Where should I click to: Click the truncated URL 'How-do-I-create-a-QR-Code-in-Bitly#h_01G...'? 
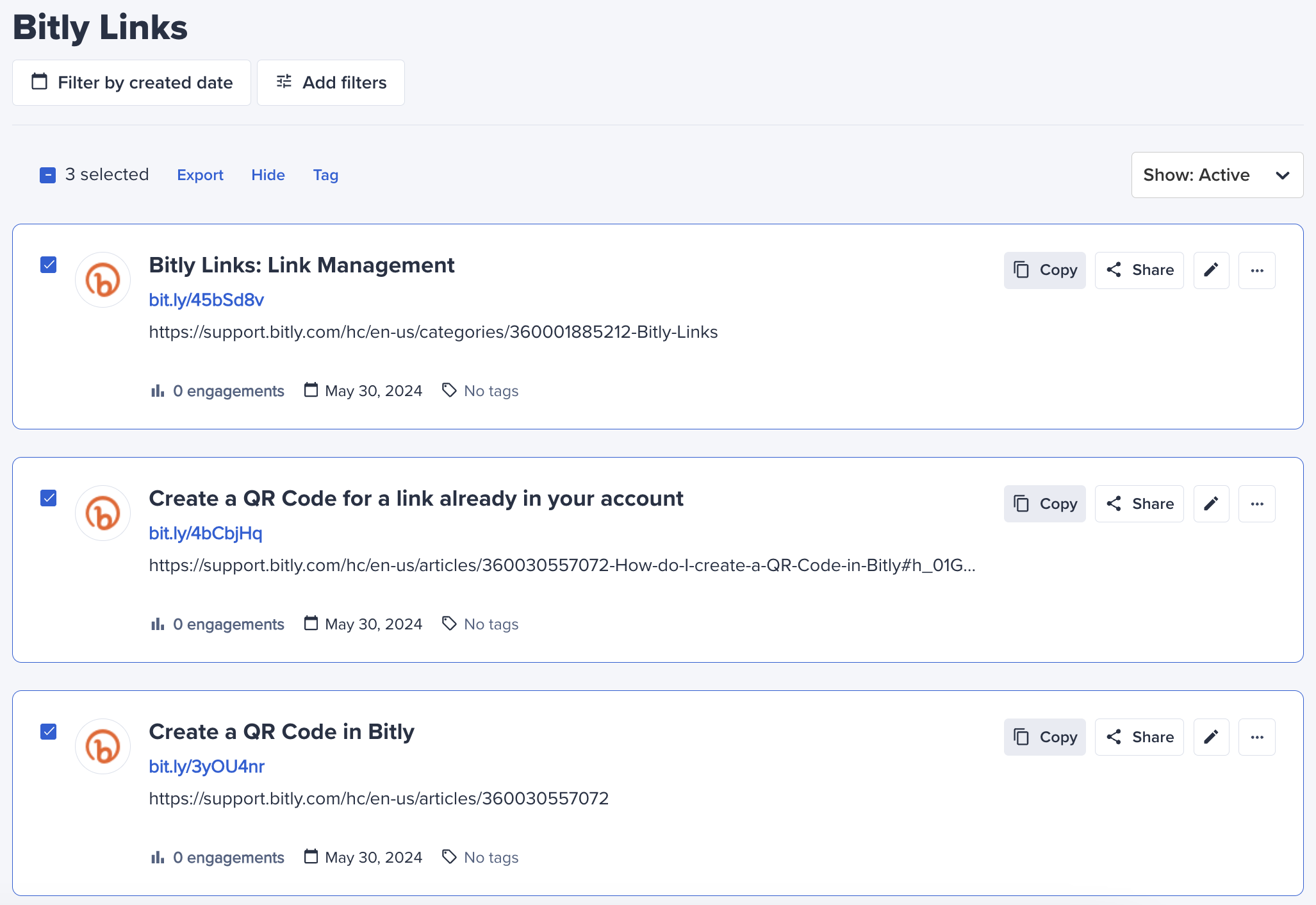[563, 565]
